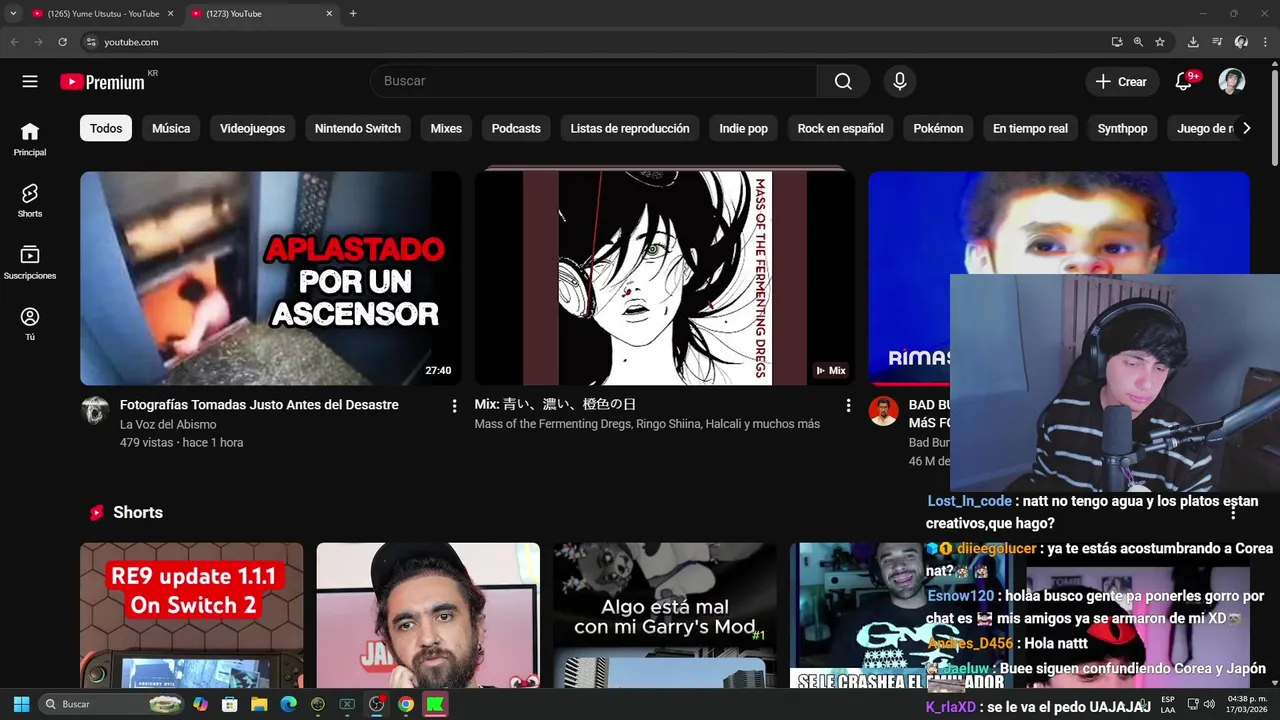The image size is (1280, 720).
Task: Go back with the browser back arrow
Action: coord(14,42)
